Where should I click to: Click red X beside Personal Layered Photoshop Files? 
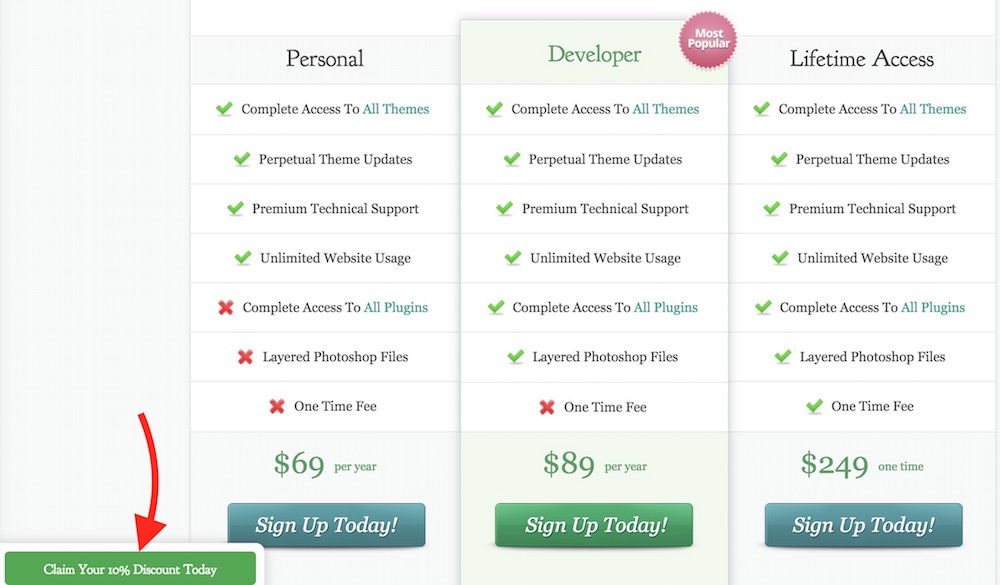[245, 356]
